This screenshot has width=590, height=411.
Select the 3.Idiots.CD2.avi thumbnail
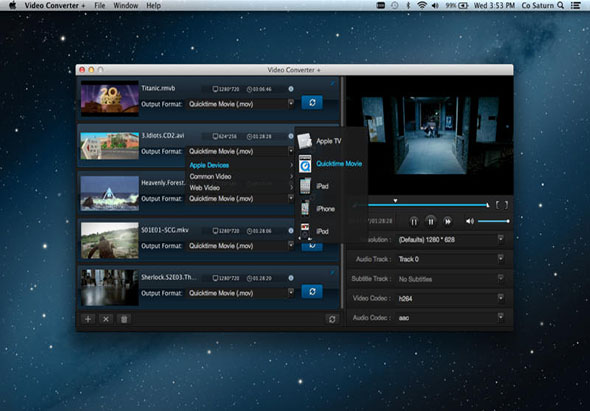109,145
